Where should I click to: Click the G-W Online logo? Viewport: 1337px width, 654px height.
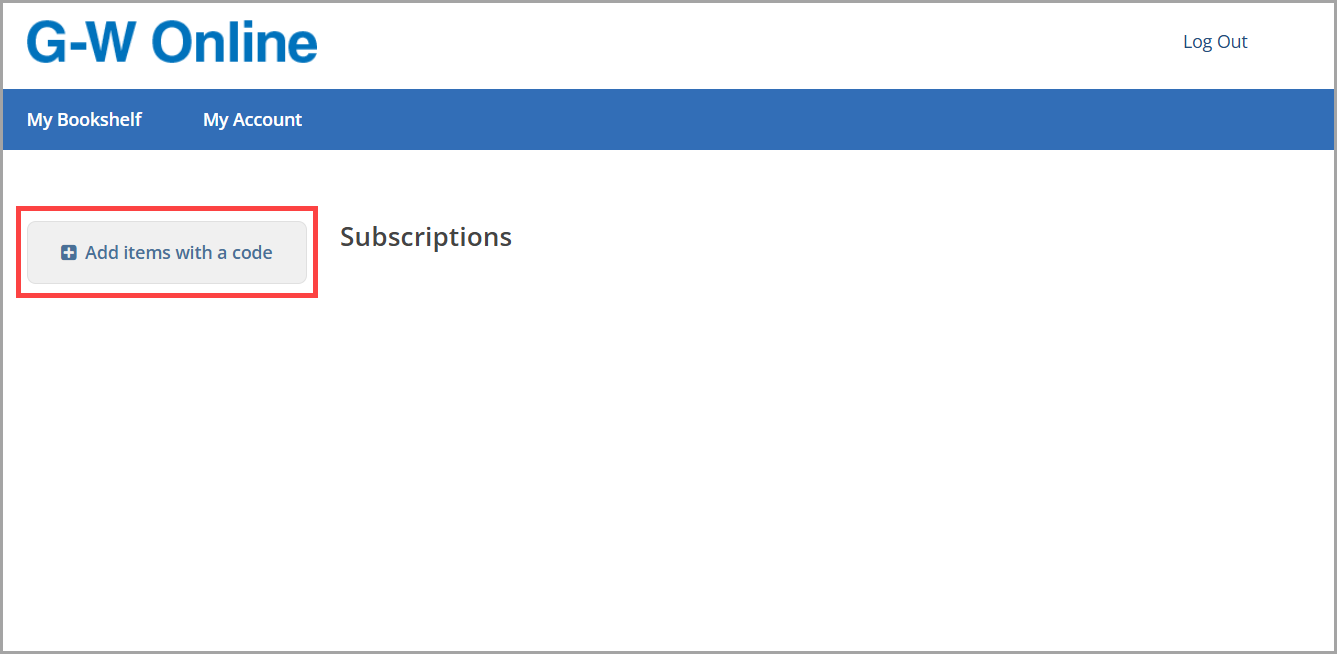tap(172, 43)
